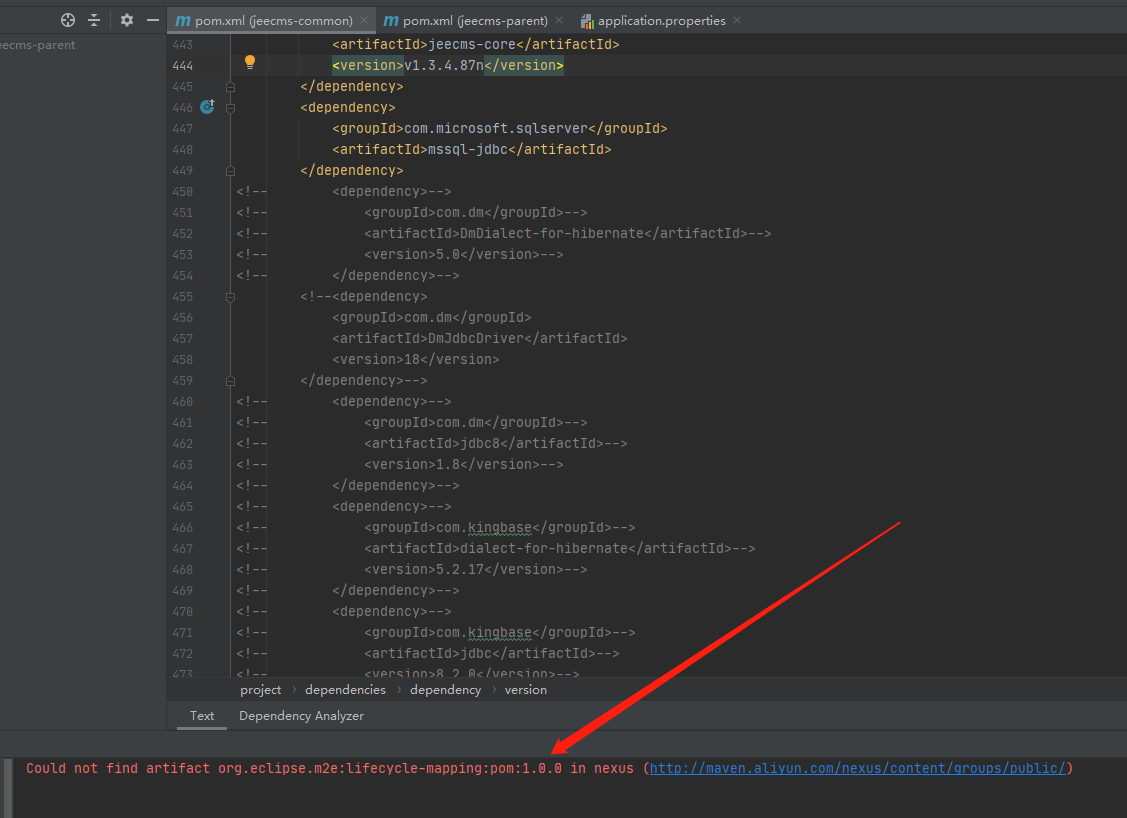1127x818 pixels.
Task: Select the Text tab below editor
Action: pos(202,716)
